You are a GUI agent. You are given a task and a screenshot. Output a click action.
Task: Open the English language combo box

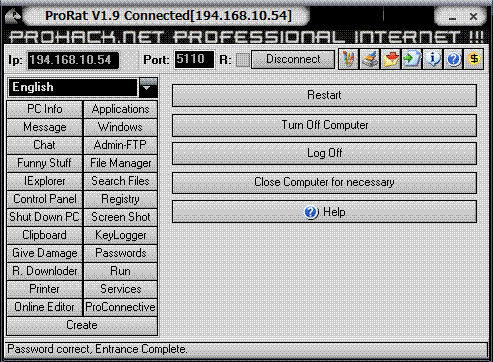82,87
